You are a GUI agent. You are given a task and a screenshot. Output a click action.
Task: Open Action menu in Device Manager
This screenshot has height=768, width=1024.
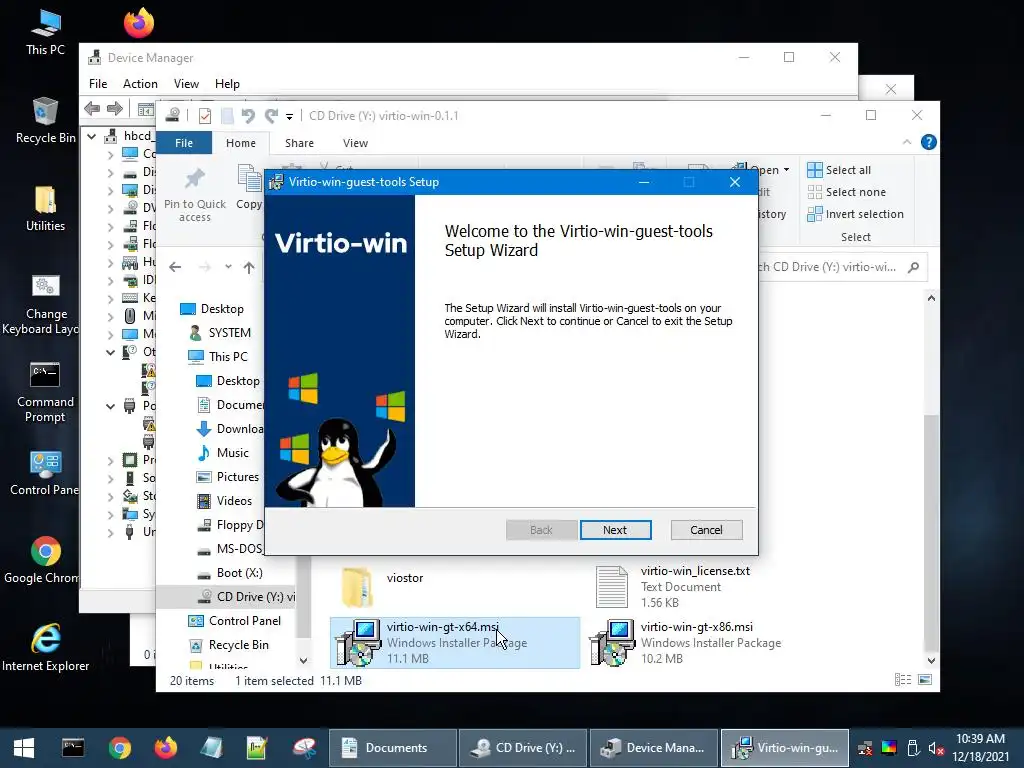click(140, 84)
